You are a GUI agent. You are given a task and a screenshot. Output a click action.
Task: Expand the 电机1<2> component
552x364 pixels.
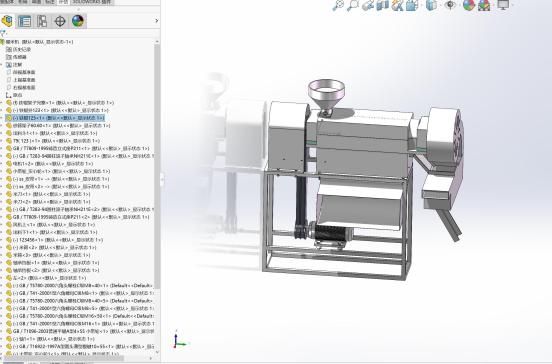[x=1, y=164]
